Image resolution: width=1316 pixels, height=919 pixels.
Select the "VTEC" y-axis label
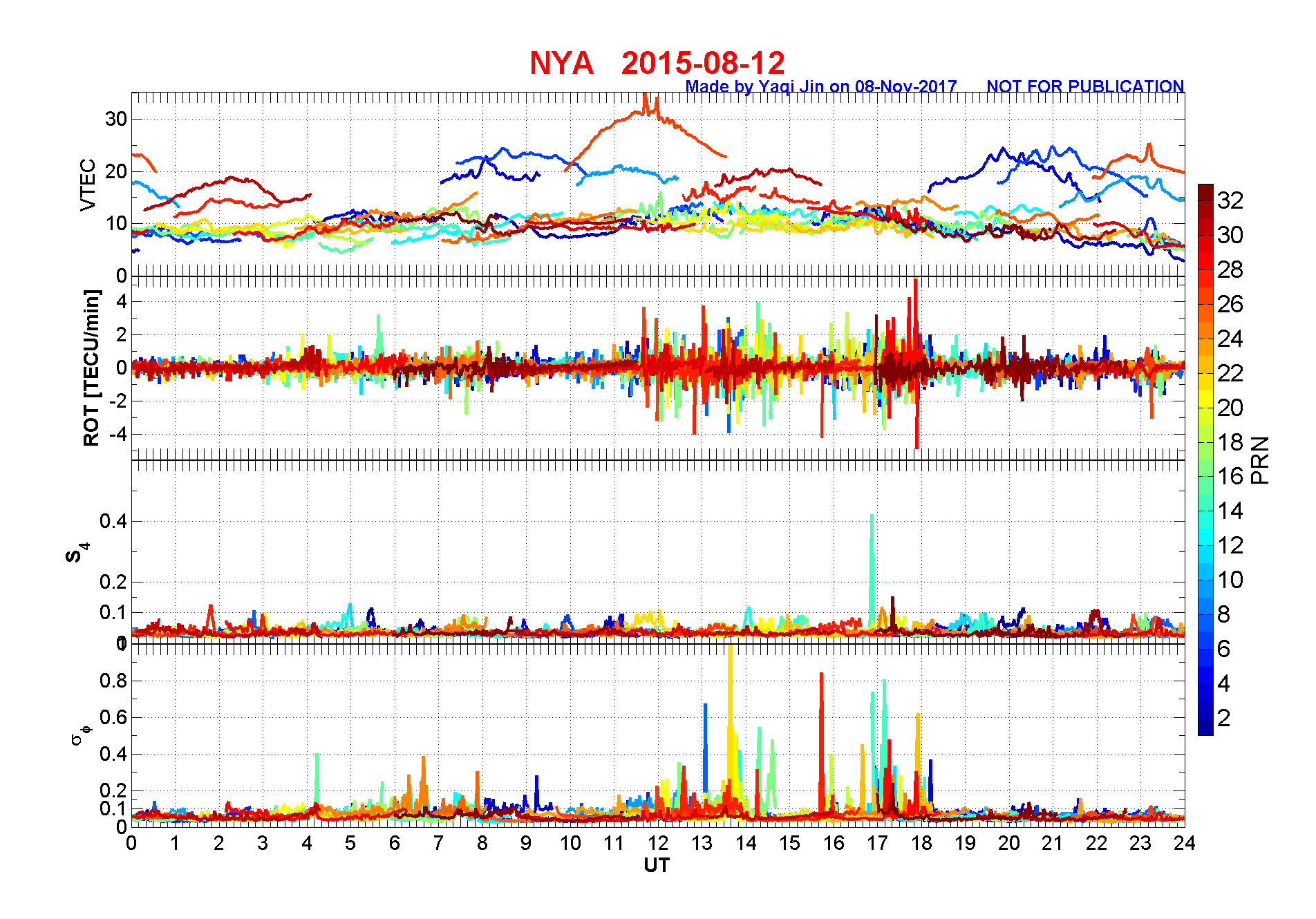[x=88, y=184]
